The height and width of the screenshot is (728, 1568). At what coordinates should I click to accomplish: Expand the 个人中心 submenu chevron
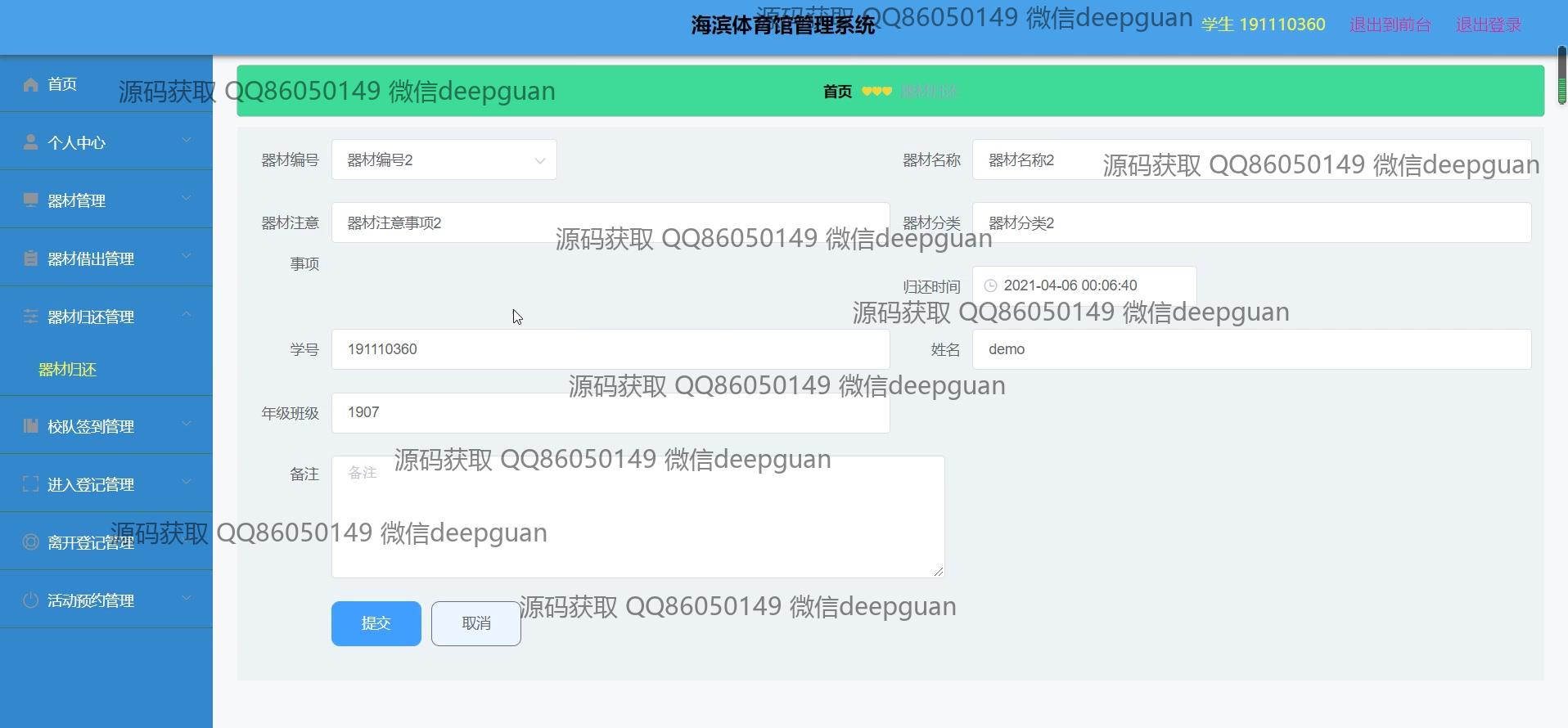point(187,141)
